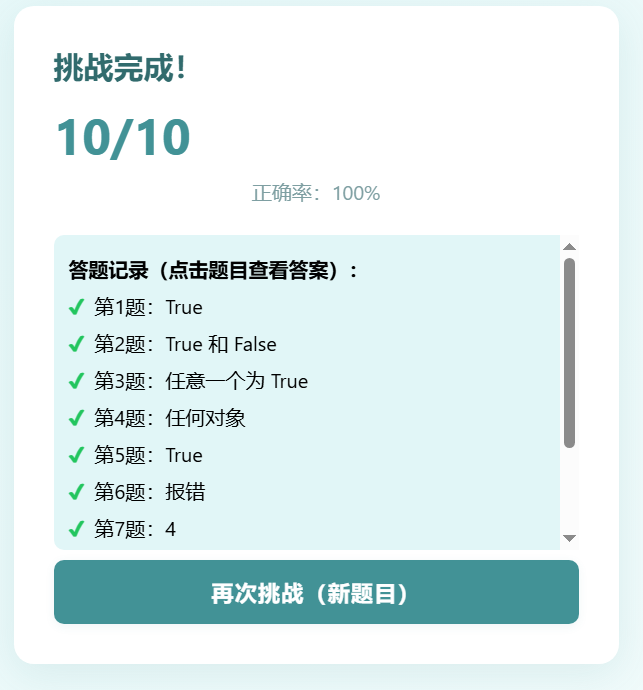The image size is (643, 690).
Task: Click the green checkmark beside 第1题
Action: click(x=76, y=308)
